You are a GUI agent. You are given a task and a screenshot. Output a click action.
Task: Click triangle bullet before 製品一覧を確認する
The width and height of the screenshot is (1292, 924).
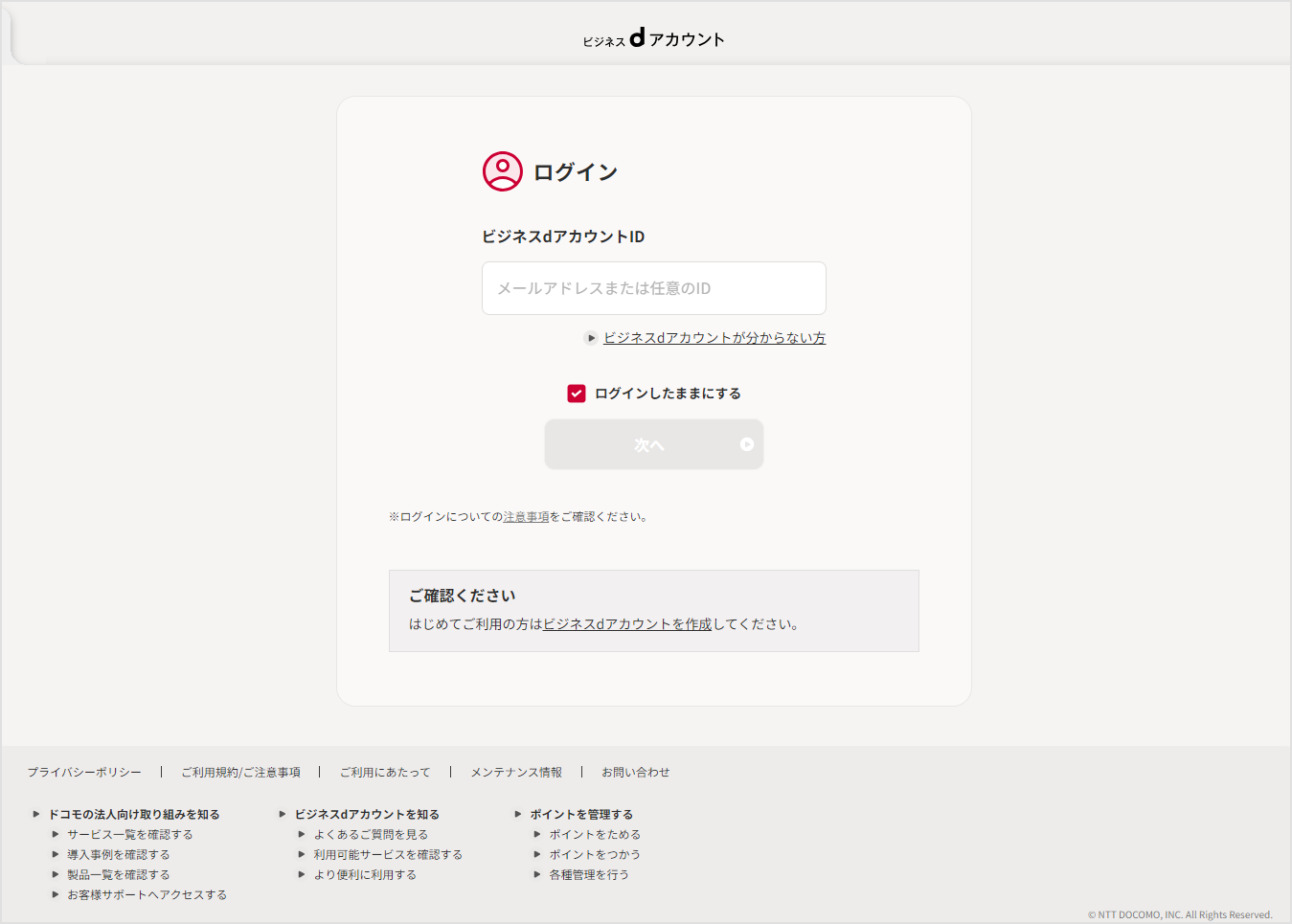pyautogui.click(x=56, y=875)
